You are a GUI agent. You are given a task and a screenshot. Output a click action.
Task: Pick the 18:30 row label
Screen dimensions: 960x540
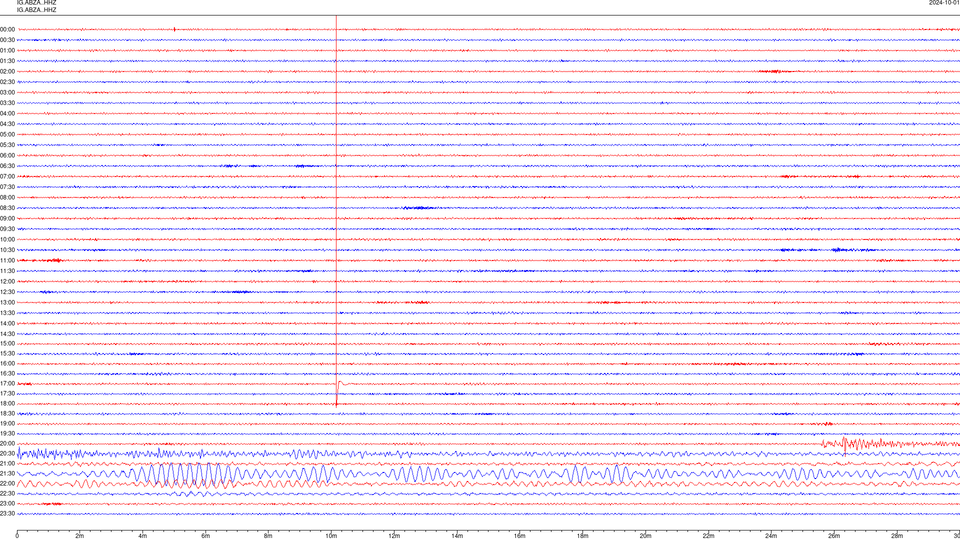[x=7, y=414]
